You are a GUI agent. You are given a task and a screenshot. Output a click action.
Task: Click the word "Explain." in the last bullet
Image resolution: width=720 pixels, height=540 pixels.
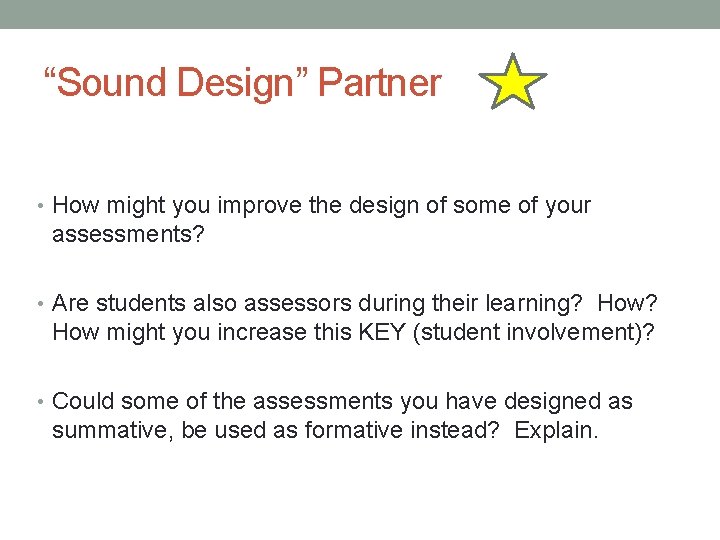[554, 431]
